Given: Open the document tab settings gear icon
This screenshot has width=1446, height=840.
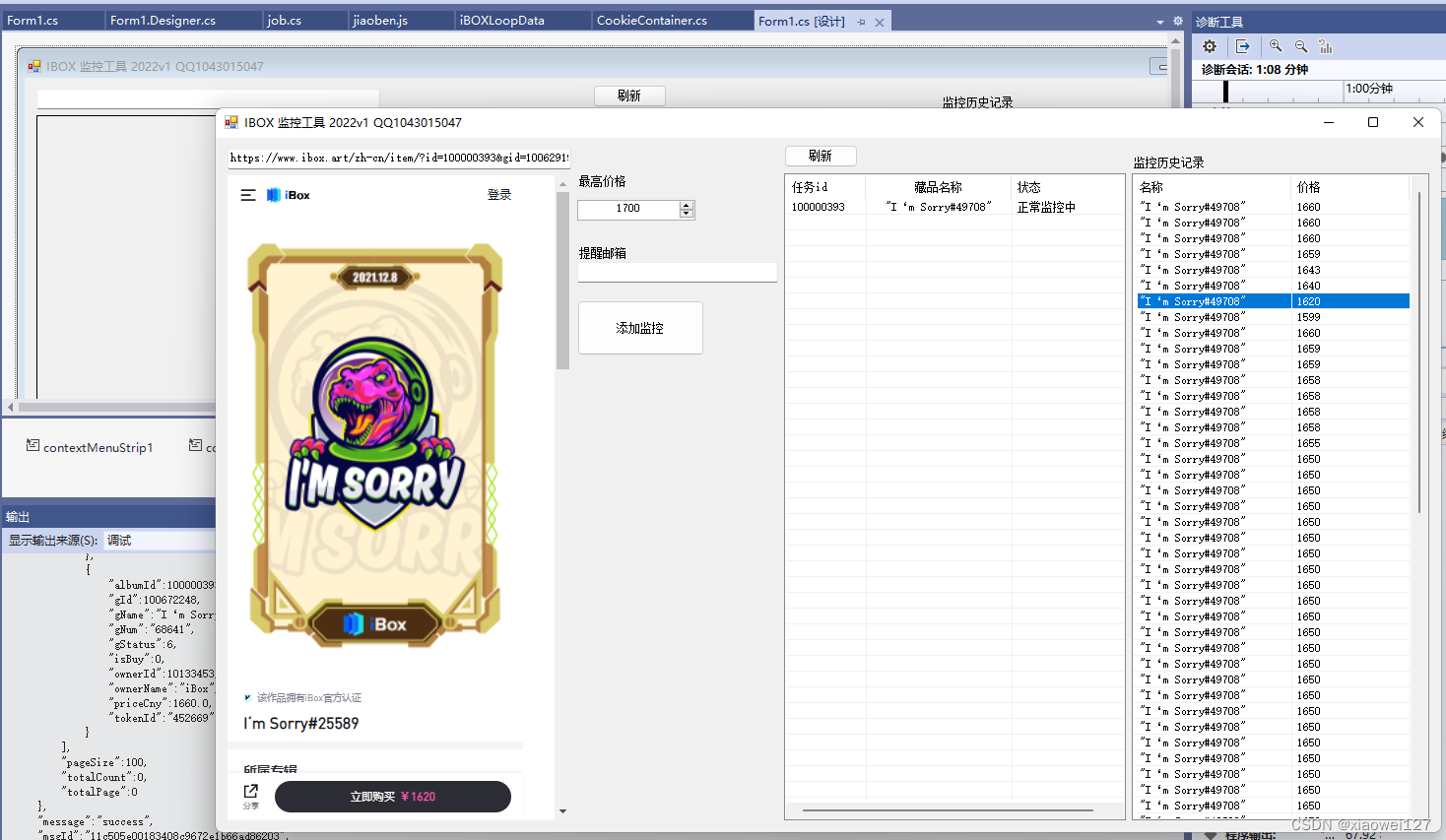Looking at the screenshot, I should (1177, 21).
